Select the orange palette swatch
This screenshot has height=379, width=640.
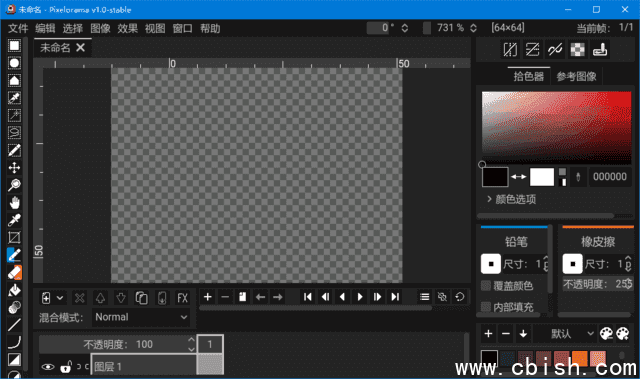click(x=579, y=358)
